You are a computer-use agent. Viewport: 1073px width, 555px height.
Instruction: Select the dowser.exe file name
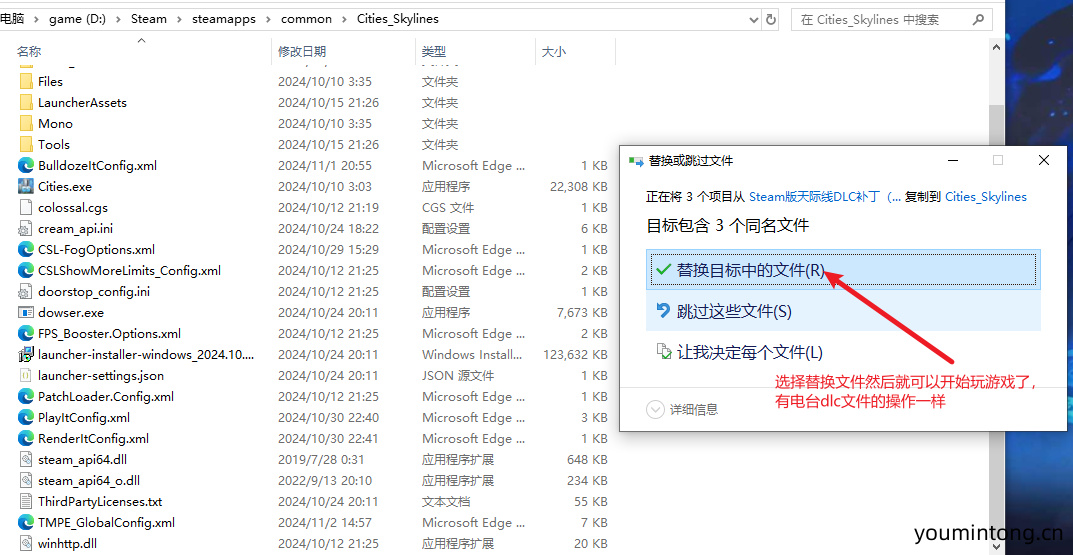71,313
